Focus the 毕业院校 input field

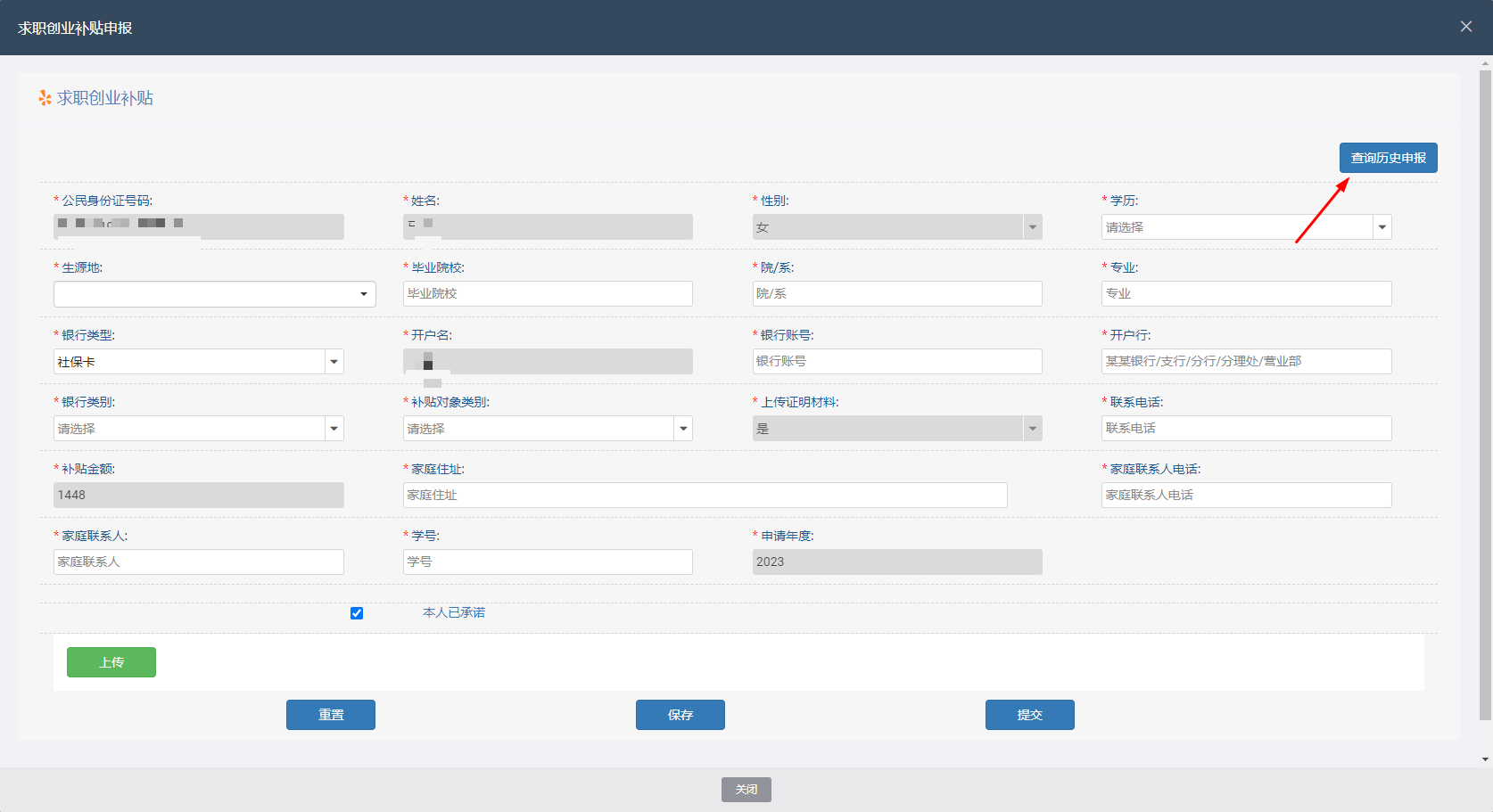pos(547,294)
